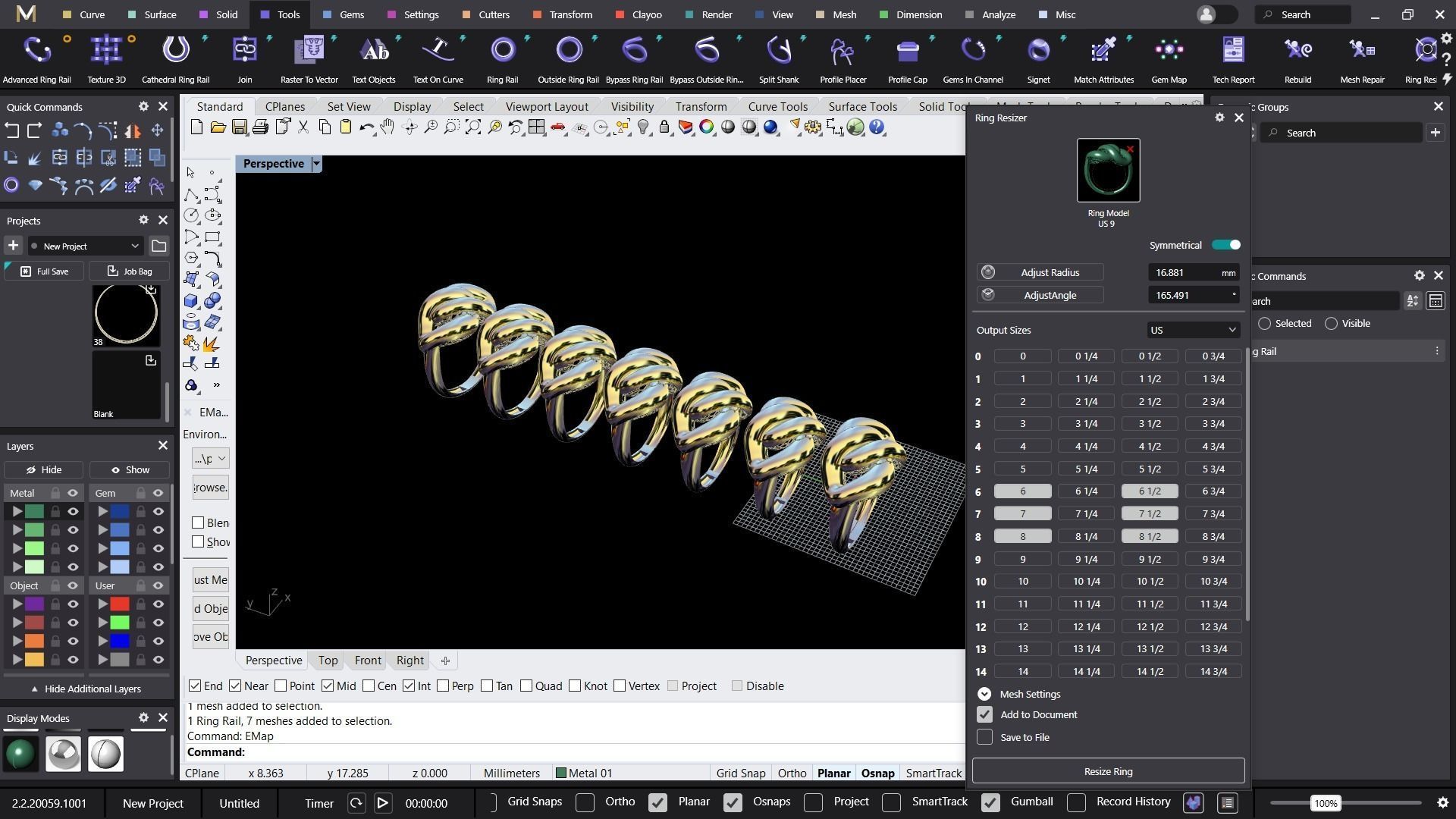Switch to the Render menu tab
Screen dimensions: 1456x819
pos(708,14)
